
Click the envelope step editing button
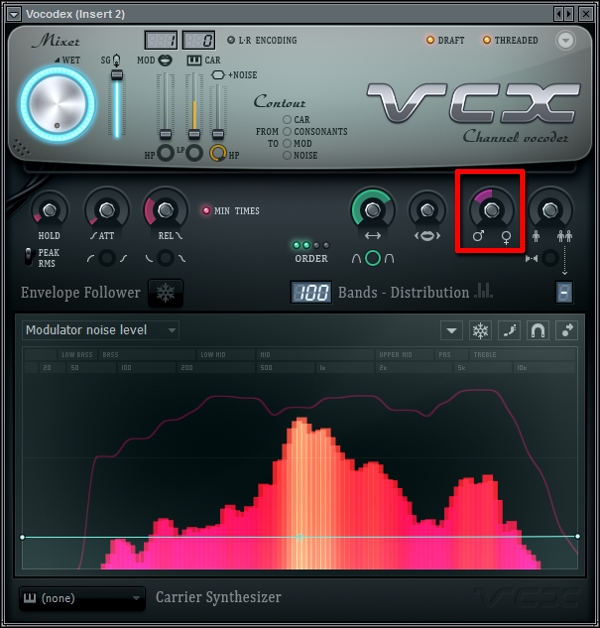[509, 330]
